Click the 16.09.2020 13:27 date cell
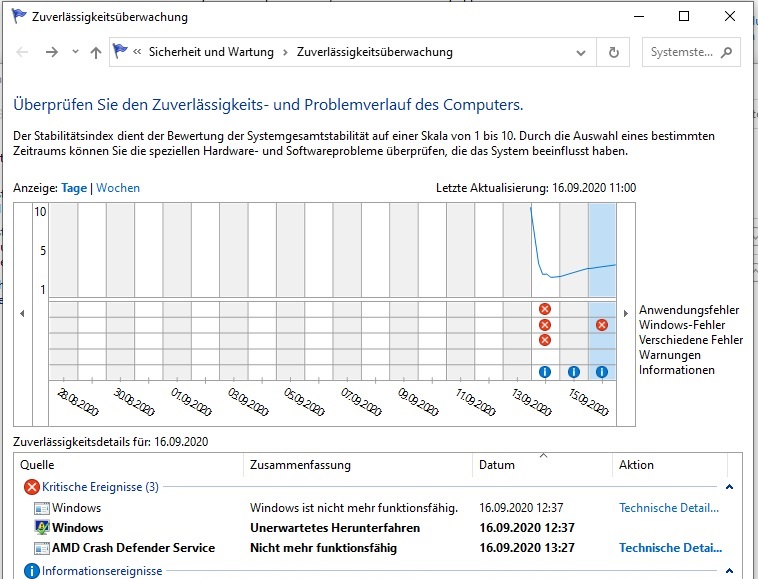 pyautogui.click(x=527, y=548)
